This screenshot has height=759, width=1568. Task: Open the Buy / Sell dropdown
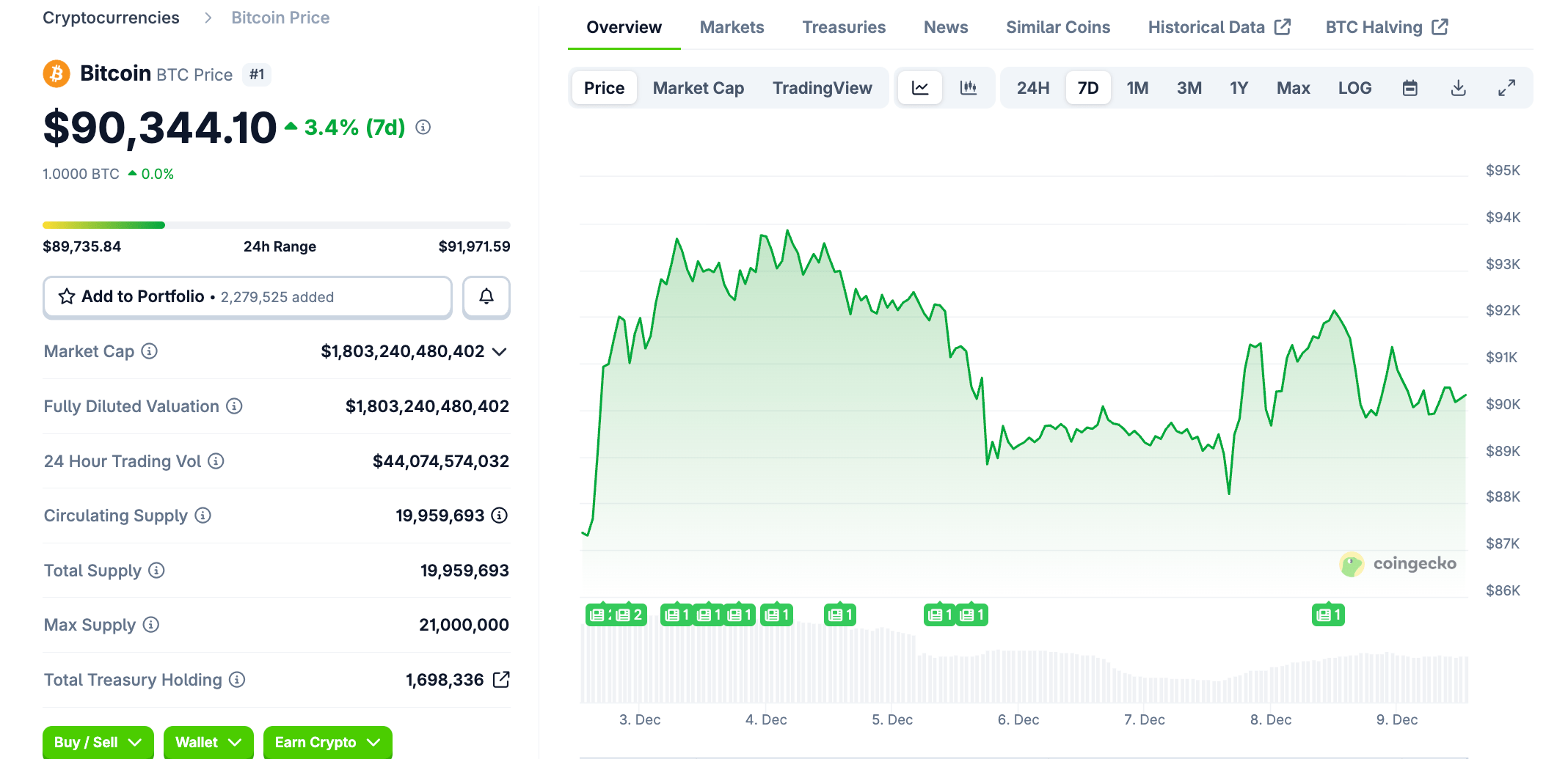pos(98,742)
